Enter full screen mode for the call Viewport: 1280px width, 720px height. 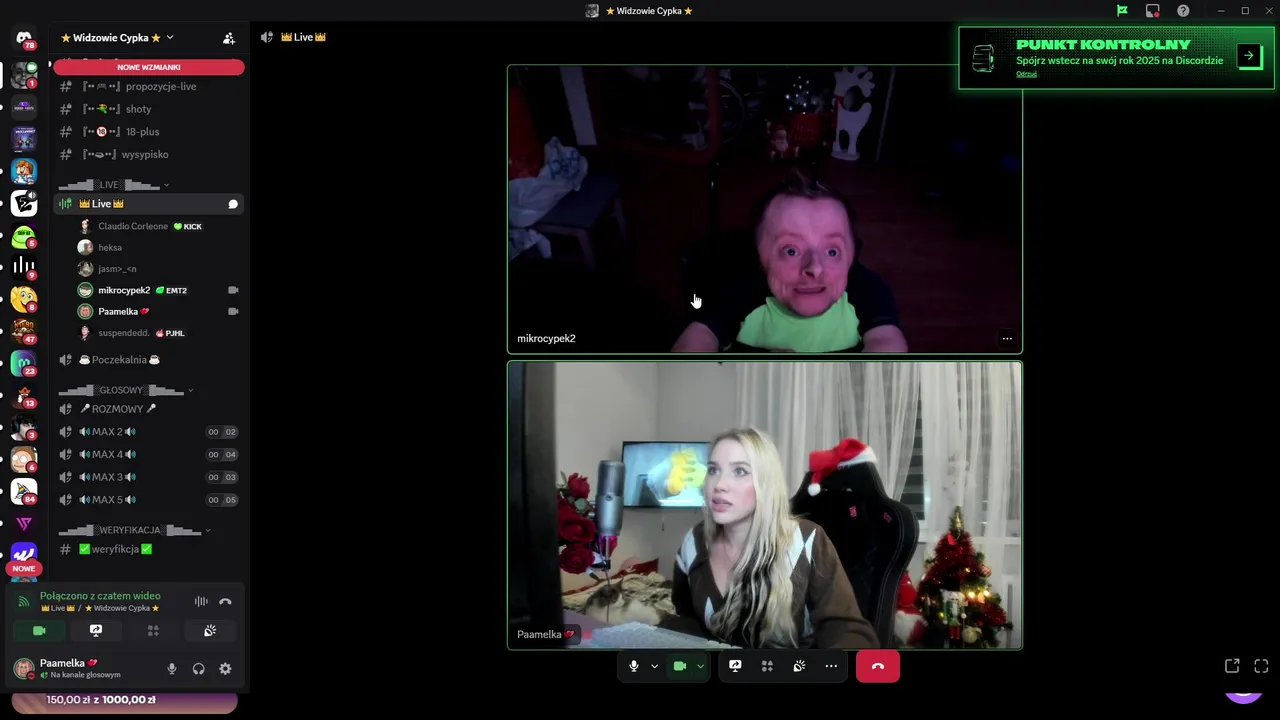[x=1261, y=666]
